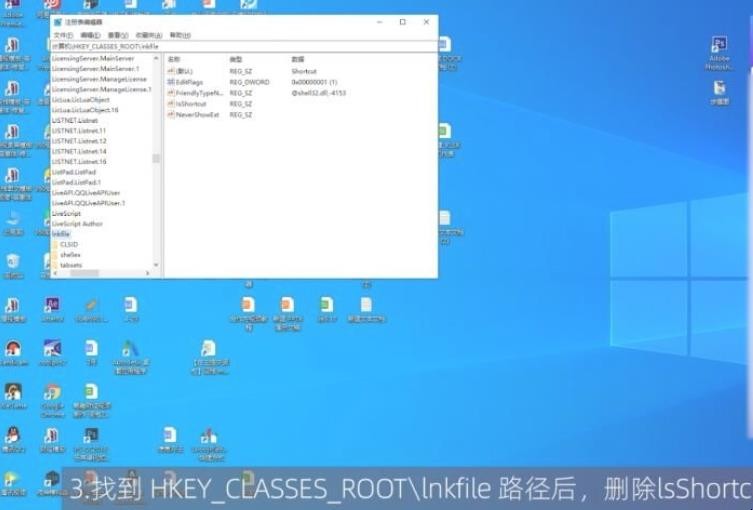Select the CLSID subkey under lnkfile
Image resolution: width=753 pixels, height=510 pixels.
(x=69, y=244)
